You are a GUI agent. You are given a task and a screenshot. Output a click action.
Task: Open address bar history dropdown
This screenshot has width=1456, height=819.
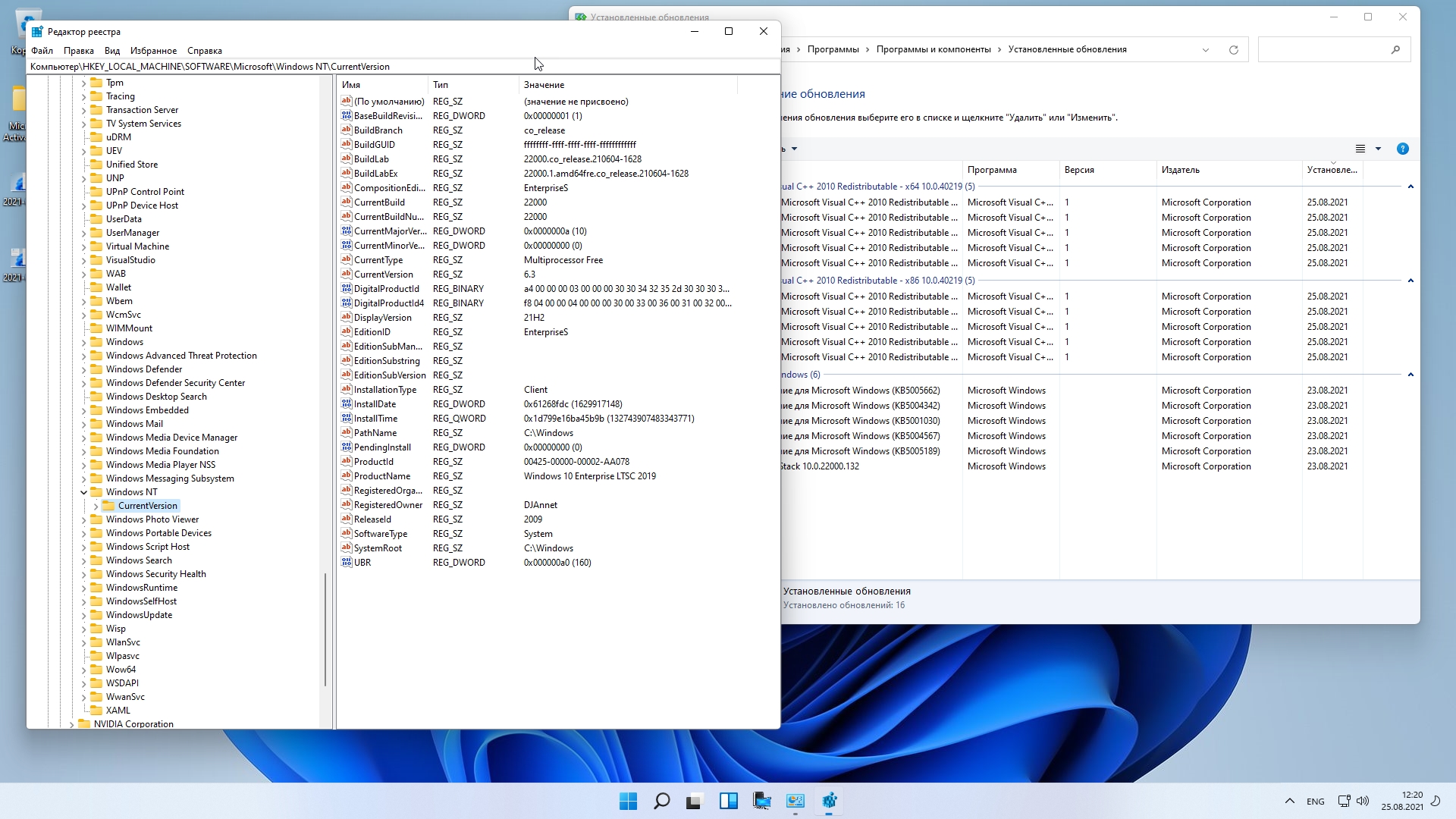click(x=1205, y=50)
